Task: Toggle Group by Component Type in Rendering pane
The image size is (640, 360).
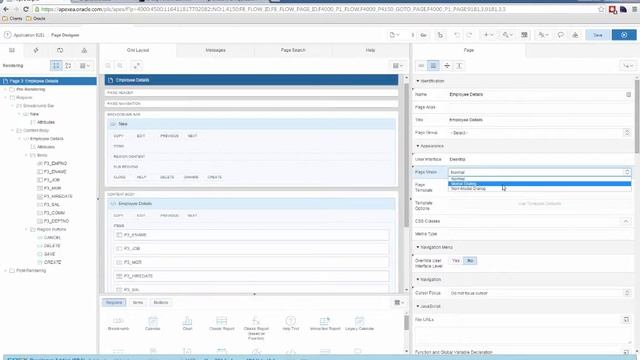Action: tap(56, 66)
